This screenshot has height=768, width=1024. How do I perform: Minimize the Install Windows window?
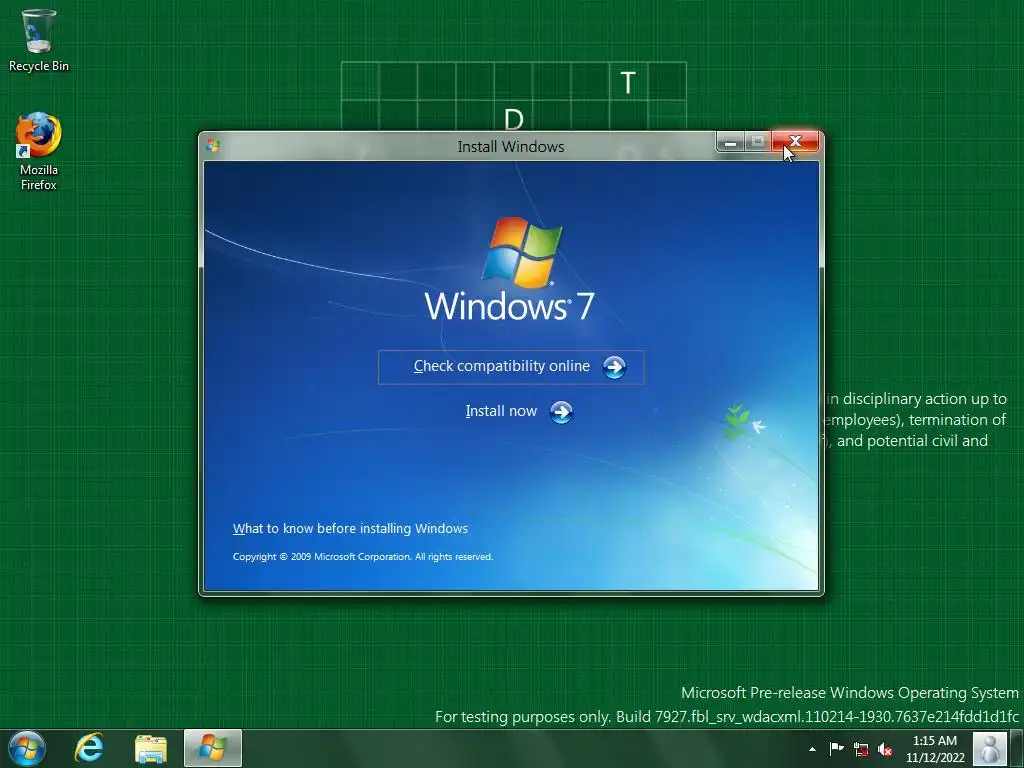pyautogui.click(x=730, y=142)
